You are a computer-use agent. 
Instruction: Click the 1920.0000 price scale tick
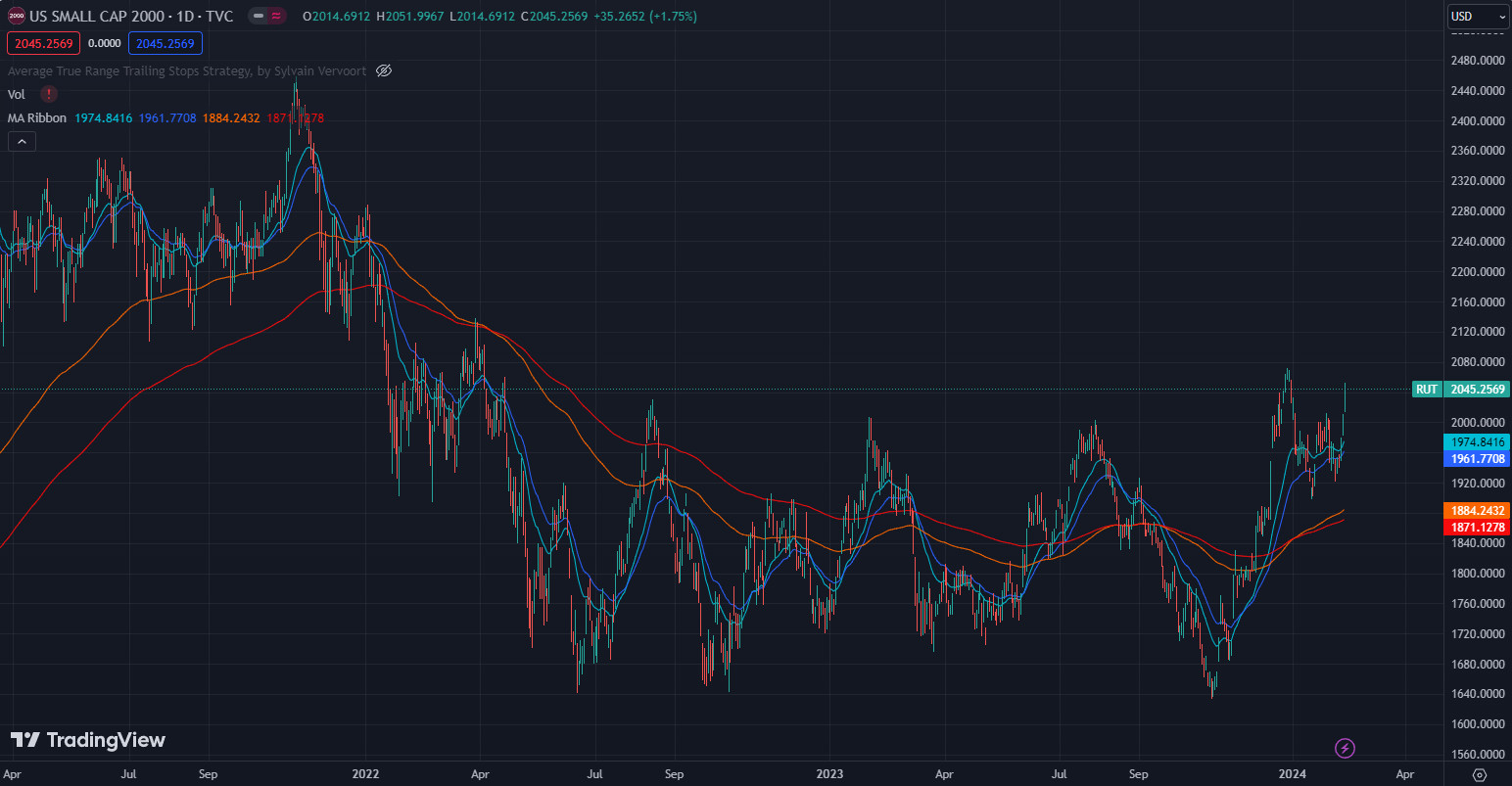pyautogui.click(x=1478, y=483)
